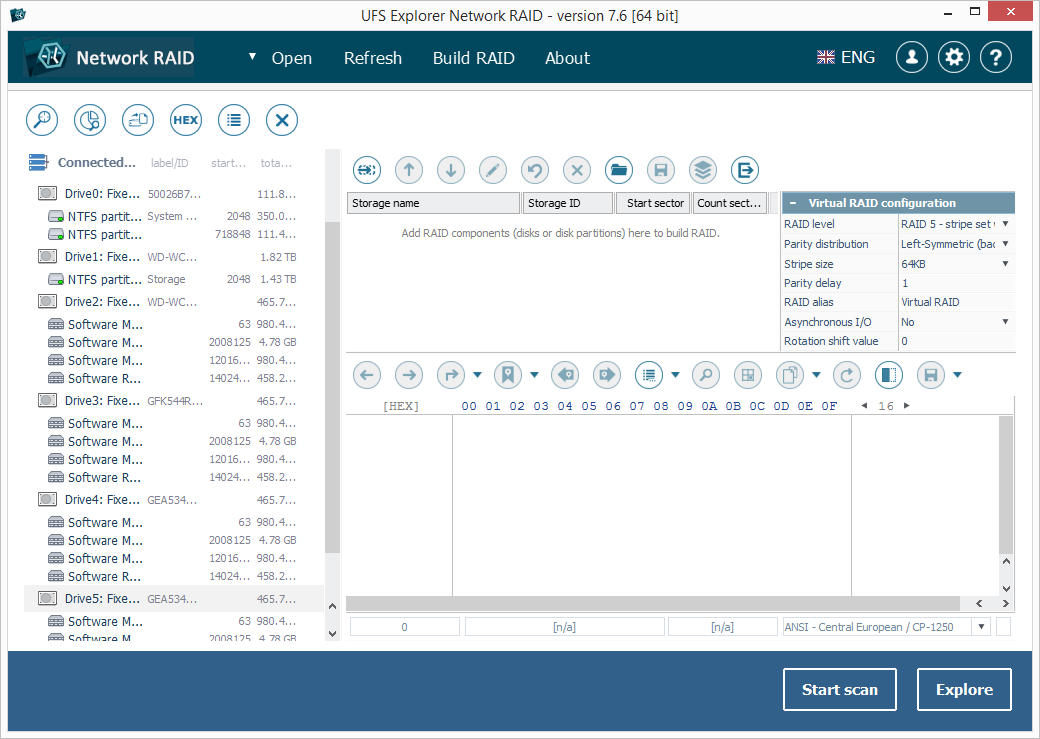Expand hex save options dropdown arrow

[957, 375]
